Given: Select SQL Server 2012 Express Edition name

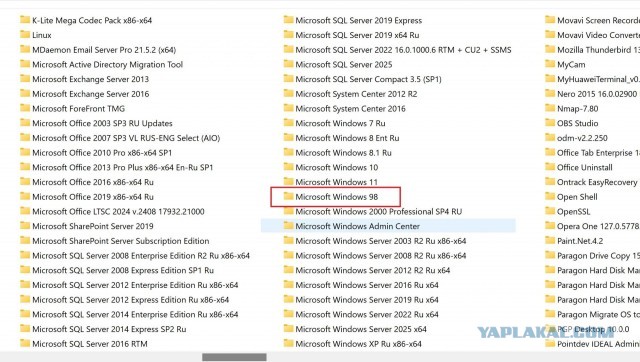Looking at the screenshot, I should pyautogui.click(x=131, y=300).
